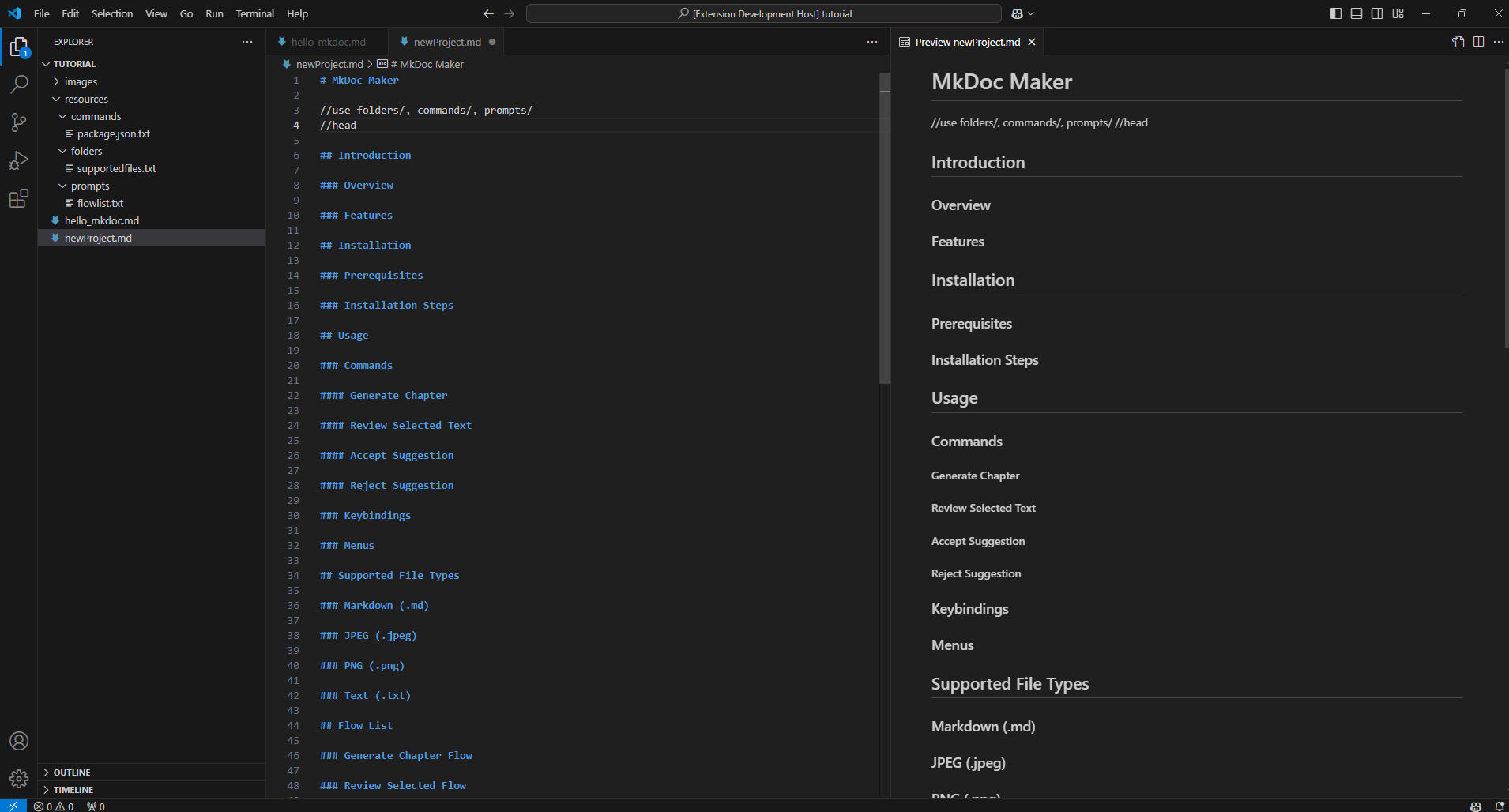Viewport: 1509px width, 812px height.
Task: Open the Accounts menu icon
Action: pyautogui.click(x=19, y=741)
